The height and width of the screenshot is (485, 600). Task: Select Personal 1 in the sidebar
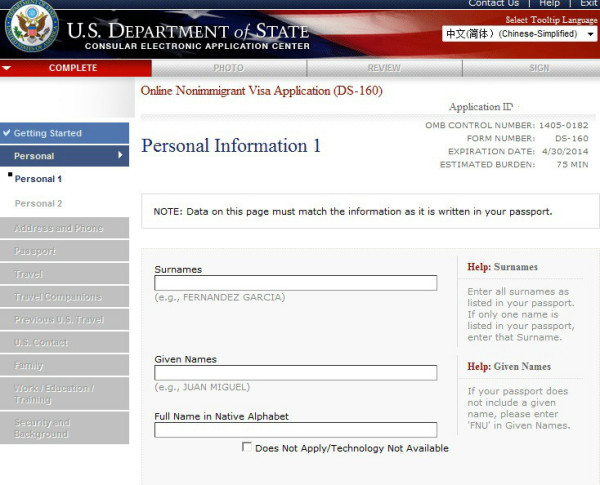38,179
